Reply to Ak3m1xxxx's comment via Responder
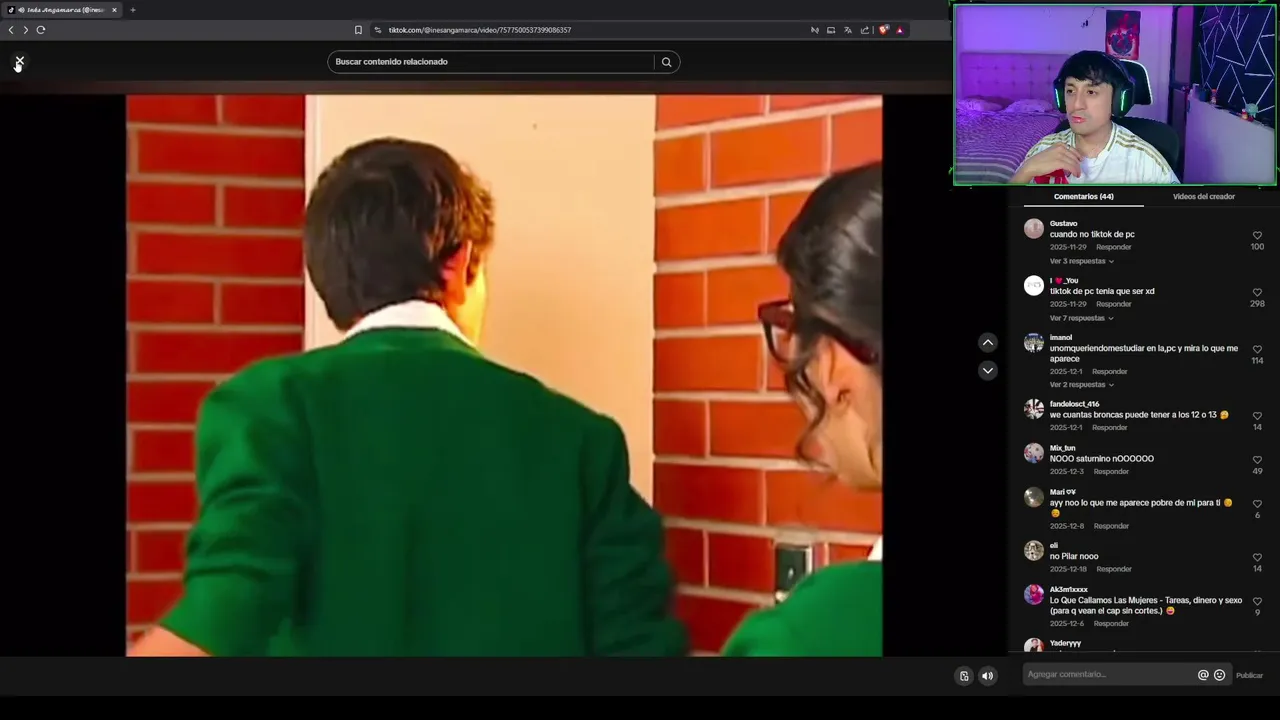This screenshot has width=1280, height=720. (x=1111, y=623)
